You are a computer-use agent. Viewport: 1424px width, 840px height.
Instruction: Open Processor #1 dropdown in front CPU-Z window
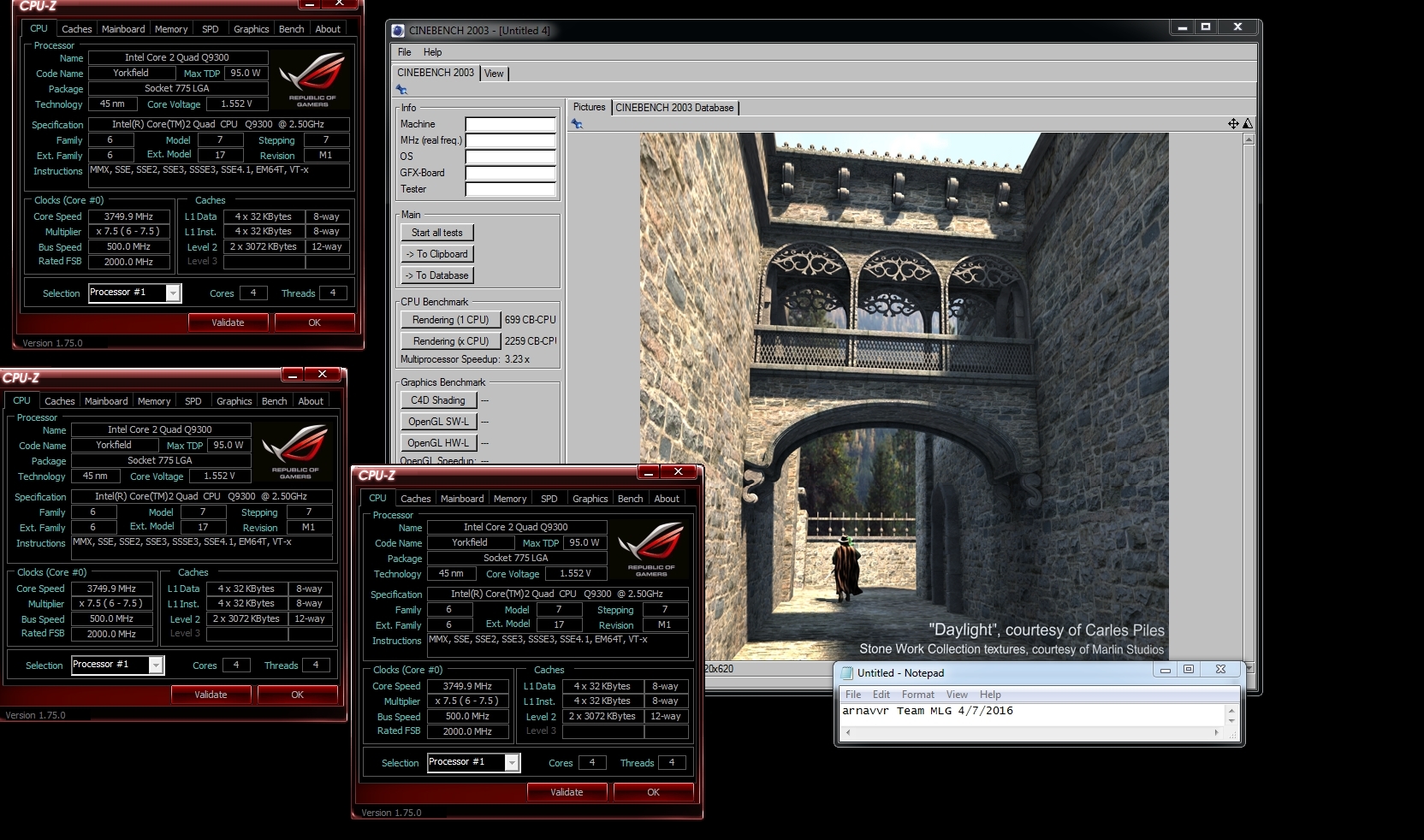[x=512, y=763]
